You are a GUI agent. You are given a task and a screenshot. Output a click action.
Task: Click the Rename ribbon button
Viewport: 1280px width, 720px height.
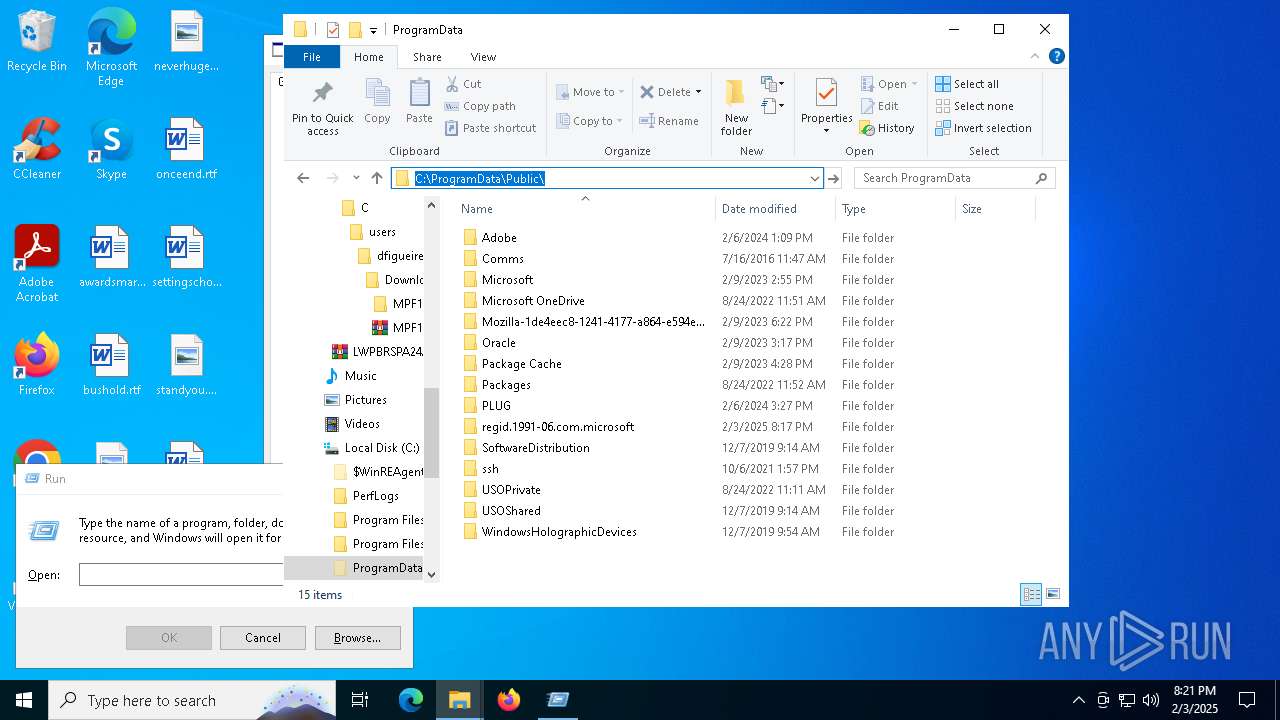click(669, 121)
